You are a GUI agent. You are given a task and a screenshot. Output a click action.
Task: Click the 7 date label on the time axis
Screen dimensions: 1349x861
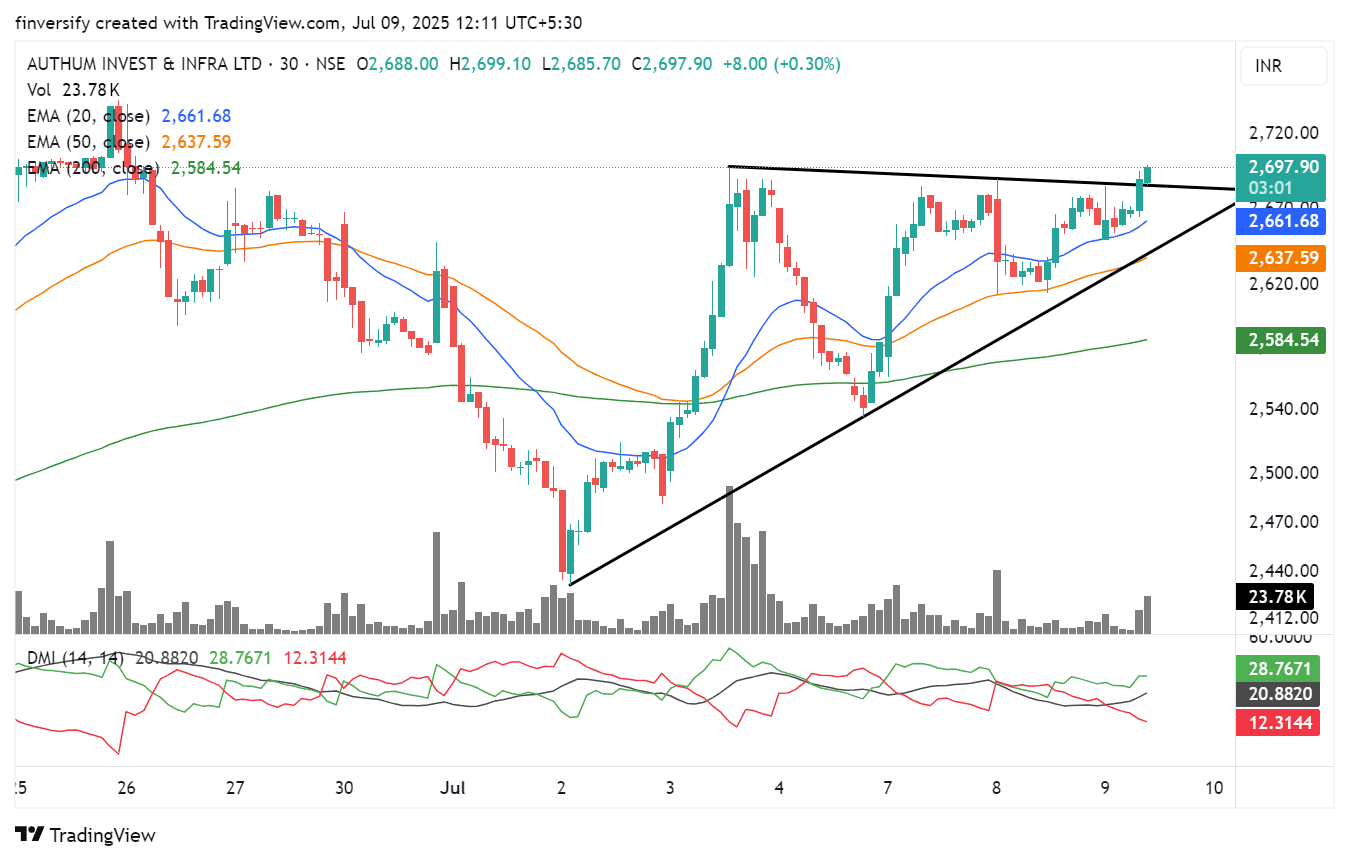pos(888,787)
